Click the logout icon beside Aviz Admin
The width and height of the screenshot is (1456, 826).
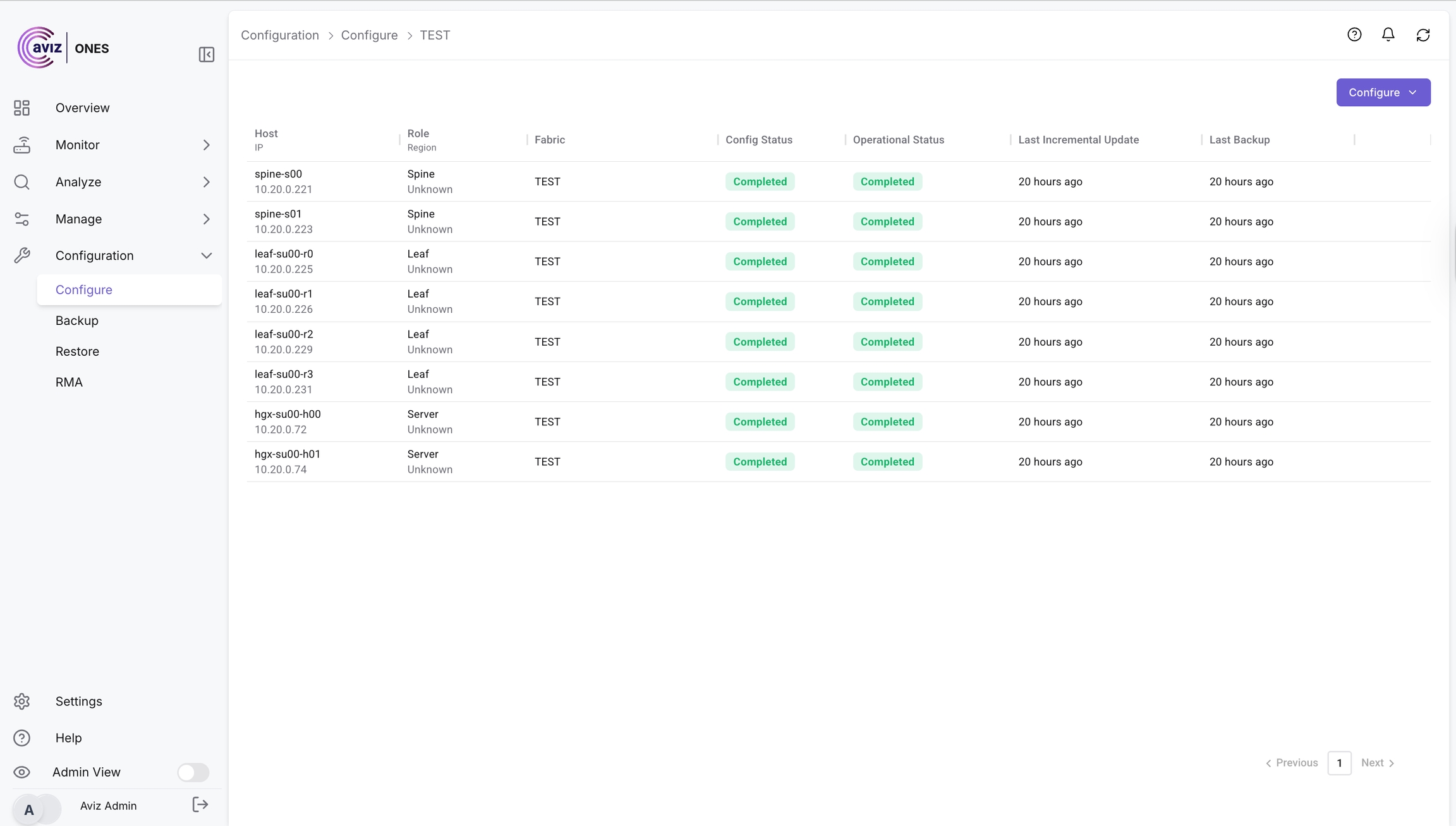pos(200,805)
